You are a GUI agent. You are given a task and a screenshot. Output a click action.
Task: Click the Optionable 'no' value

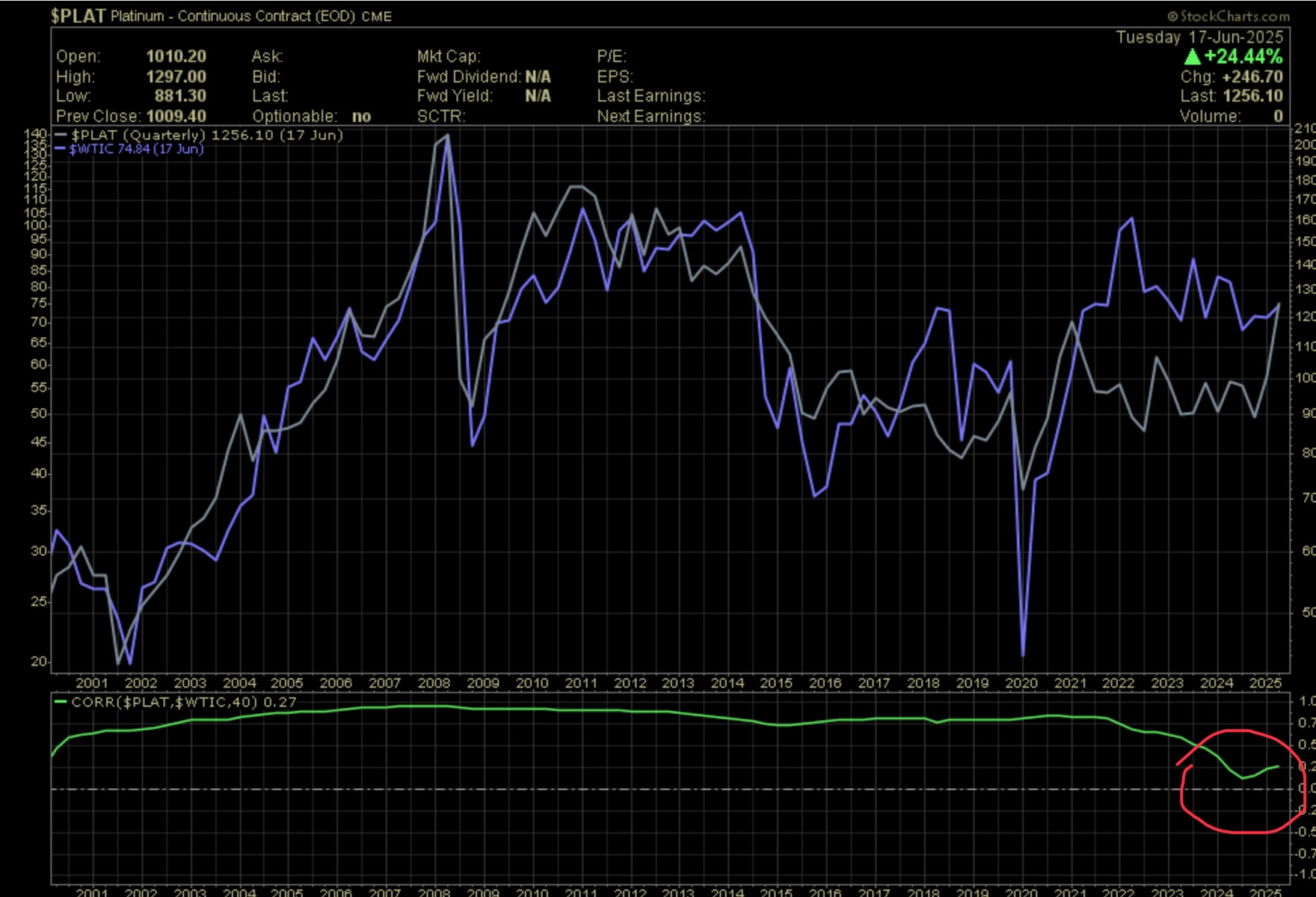tap(361, 117)
